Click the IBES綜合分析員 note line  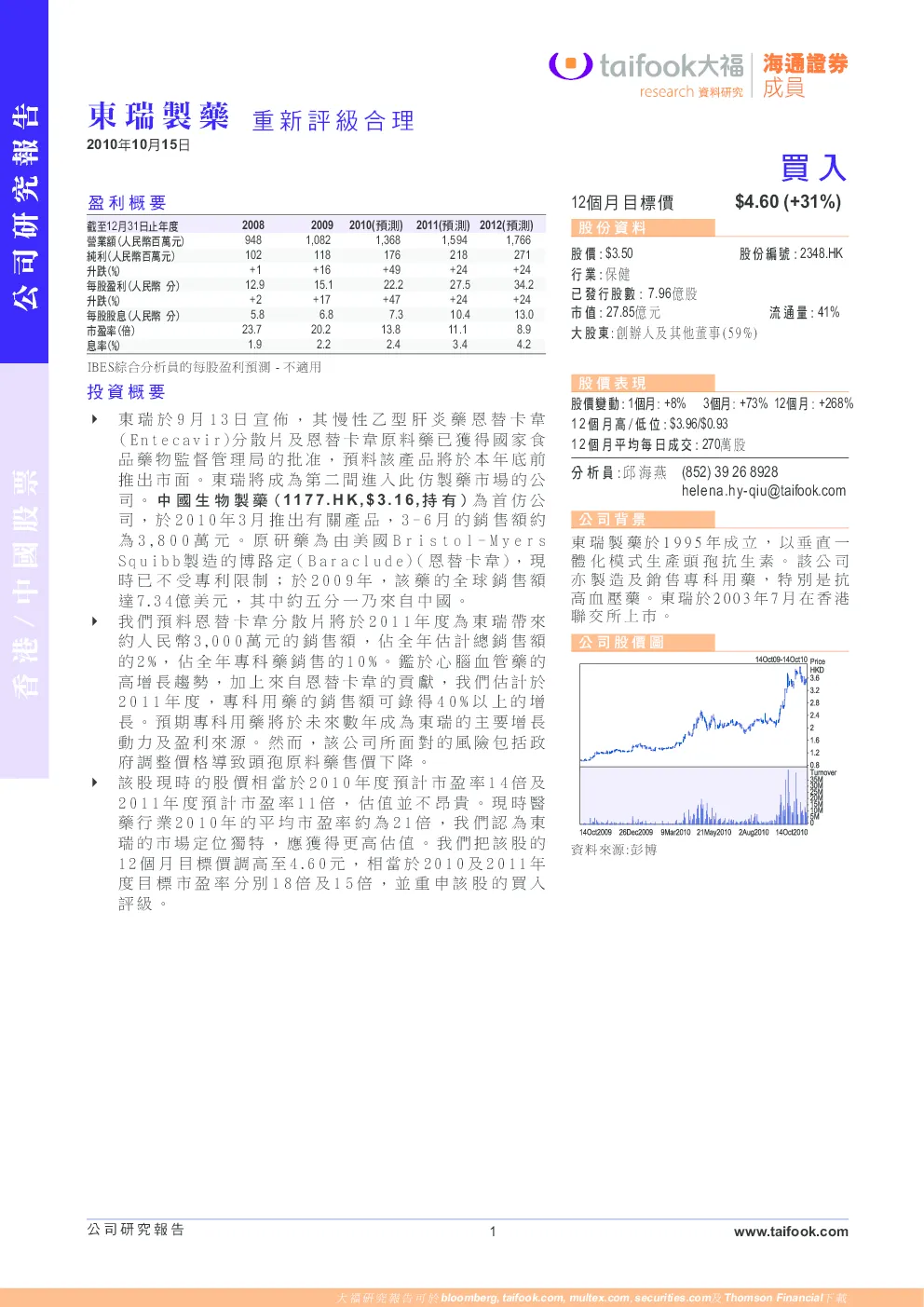[x=204, y=368]
